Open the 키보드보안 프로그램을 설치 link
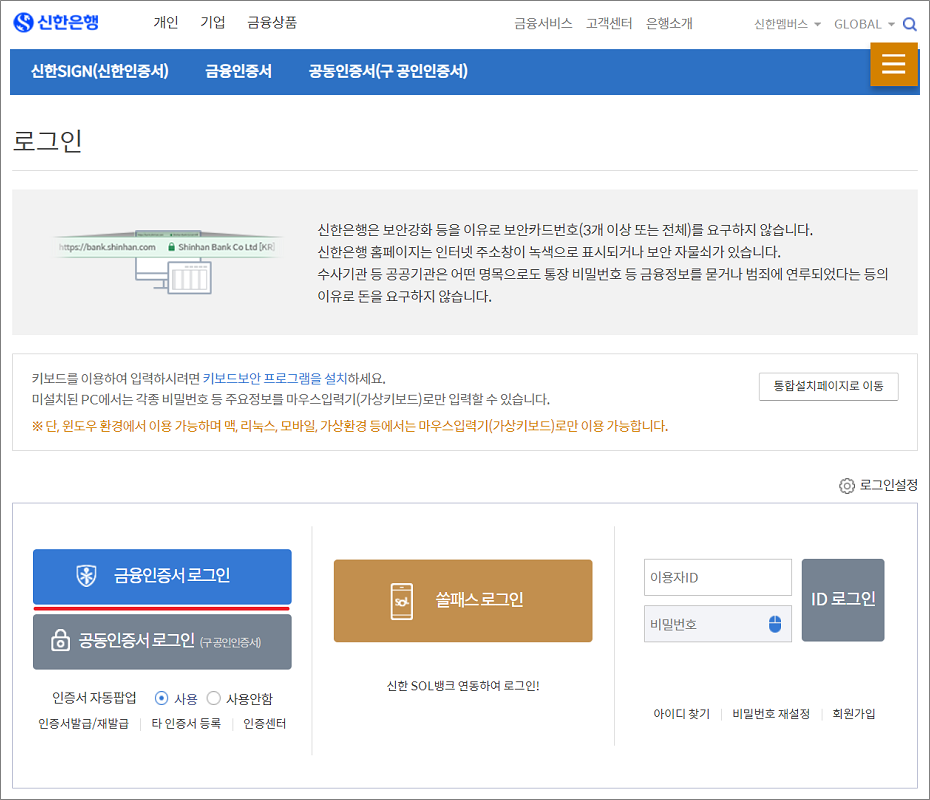 coord(275,378)
